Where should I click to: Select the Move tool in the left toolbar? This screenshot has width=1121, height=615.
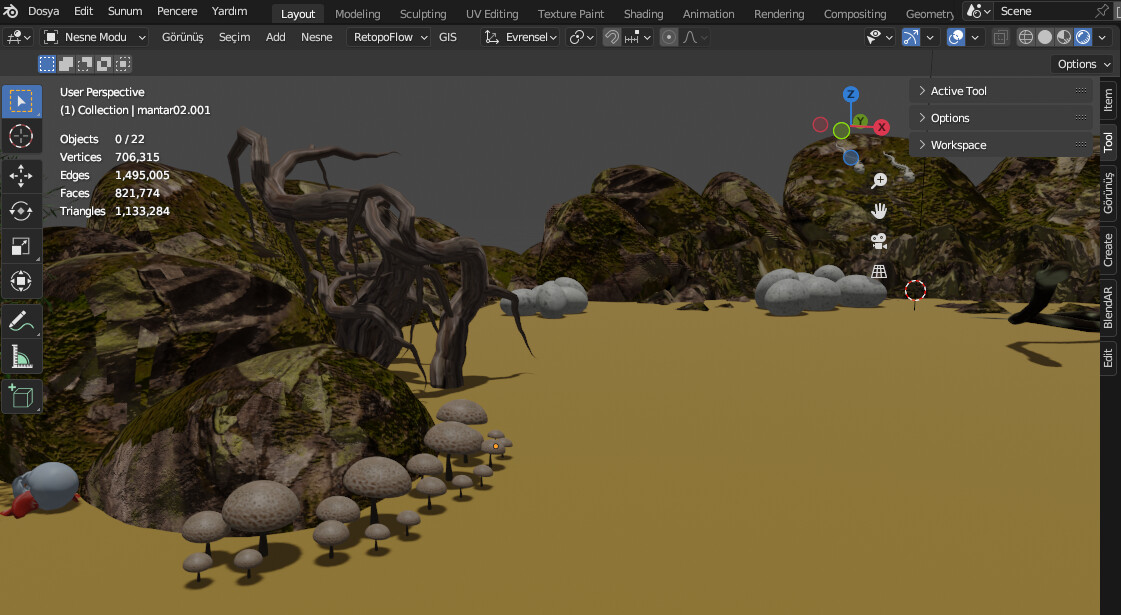[21, 176]
